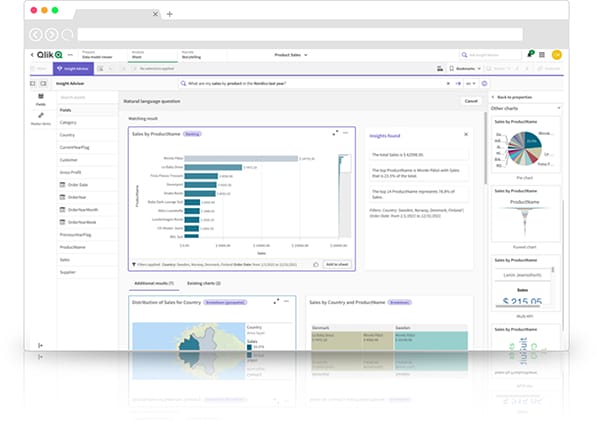The height and width of the screenshot is (429, 596).
Task: Expand Sales by ProductName chart to fullscreen
Action: click(x=335, y=133)
